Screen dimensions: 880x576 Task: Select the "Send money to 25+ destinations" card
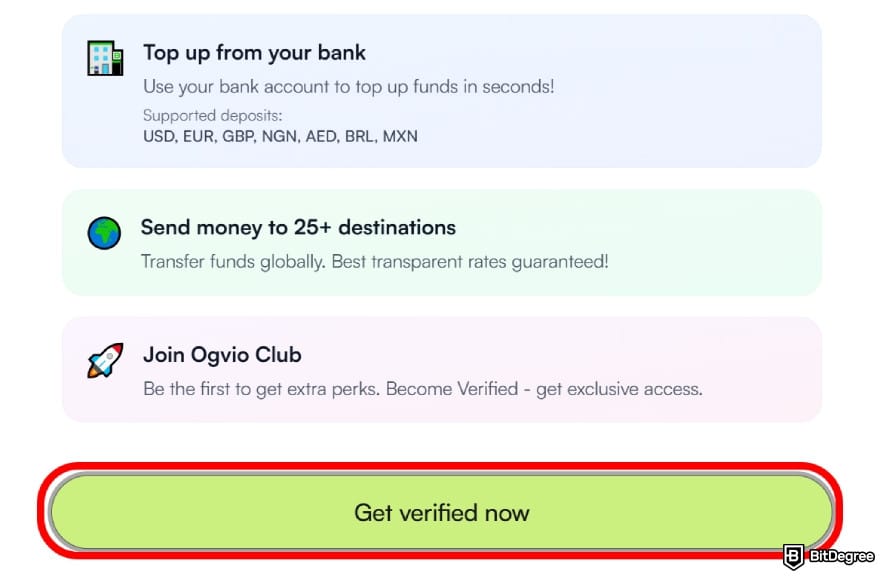pyautogui.click(x=440, y=243)
